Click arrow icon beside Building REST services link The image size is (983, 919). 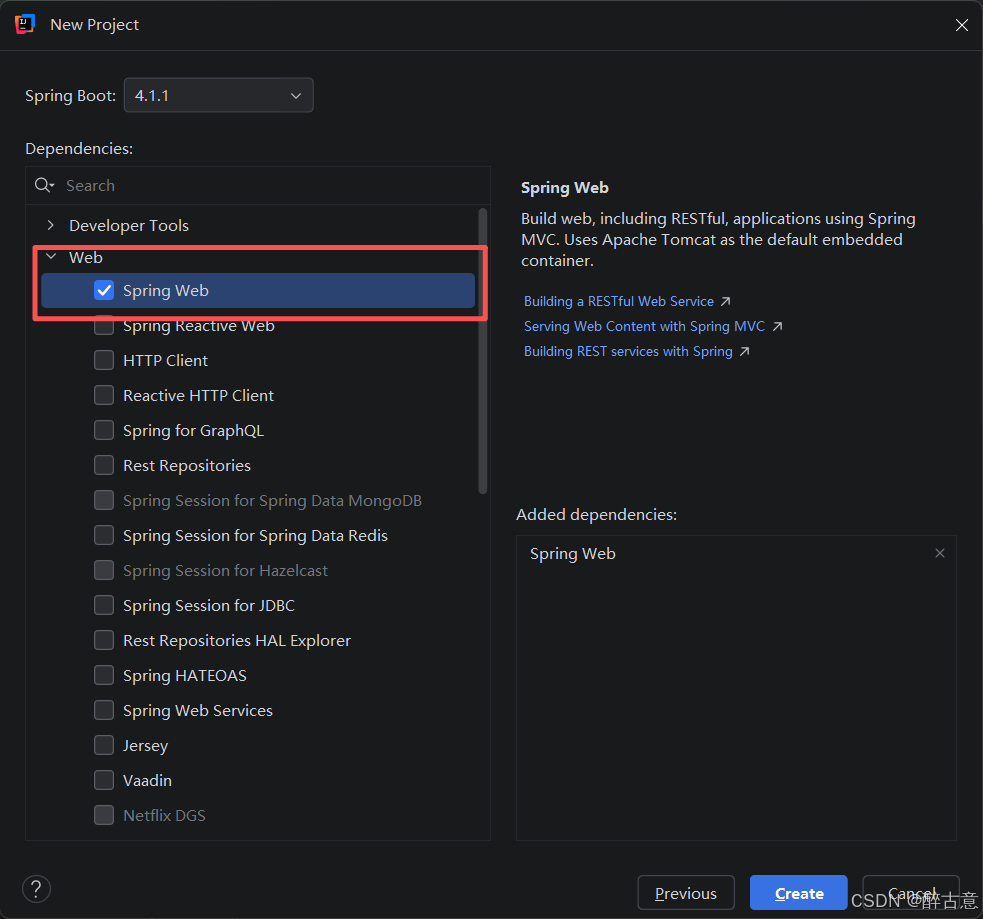[x=744, y=352]
